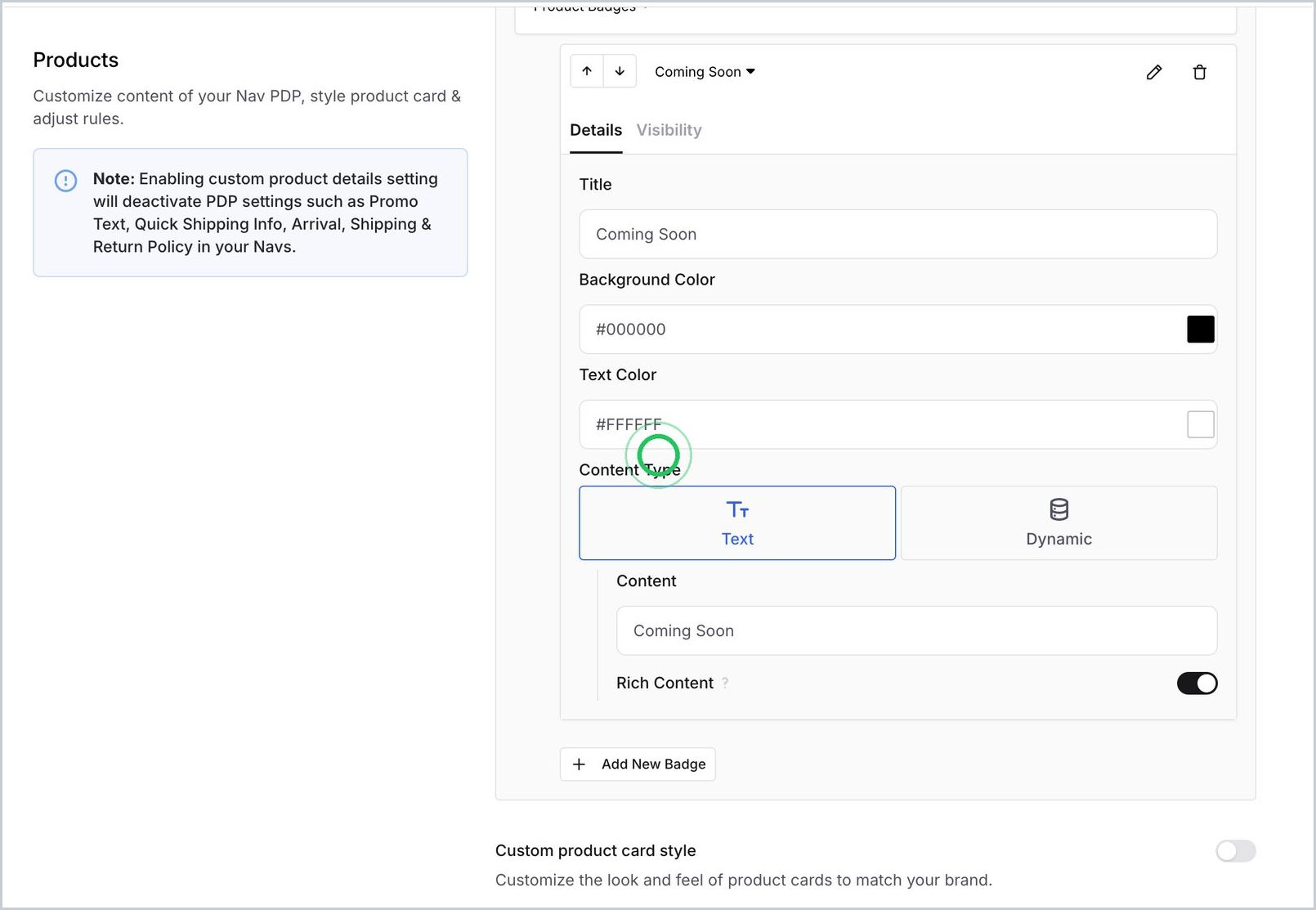Open the white text color swatch
This screenshot has height=910, width=1316.
(1200, 424)
